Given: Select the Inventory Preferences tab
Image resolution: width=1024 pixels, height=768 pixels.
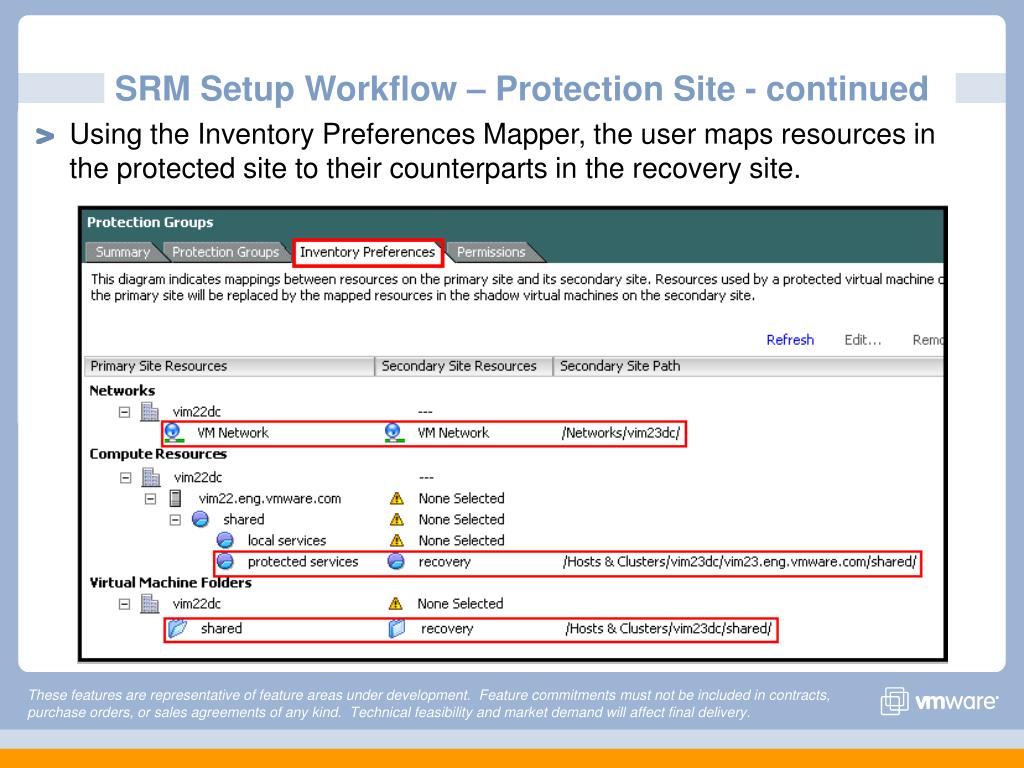Looking at the screenshot, I should [368, 252].
